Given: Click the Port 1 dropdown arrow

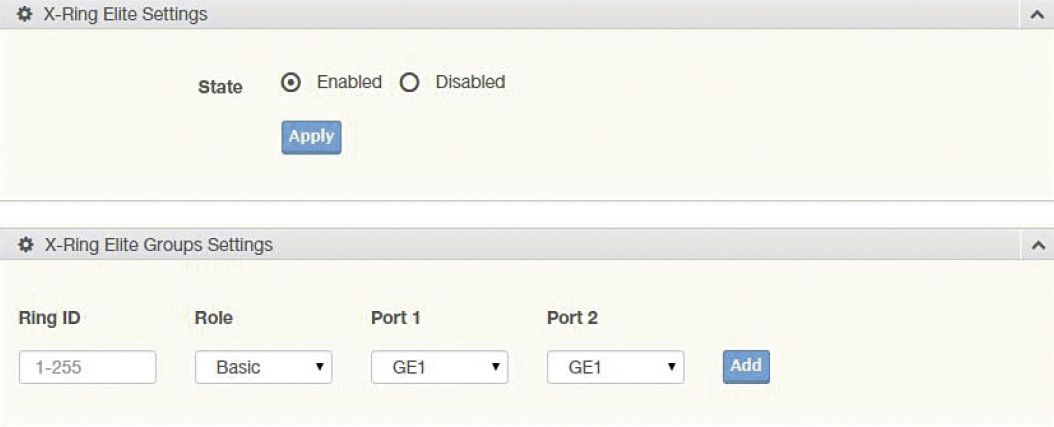Looking at the screenshot, I should (x=495, y=366).
